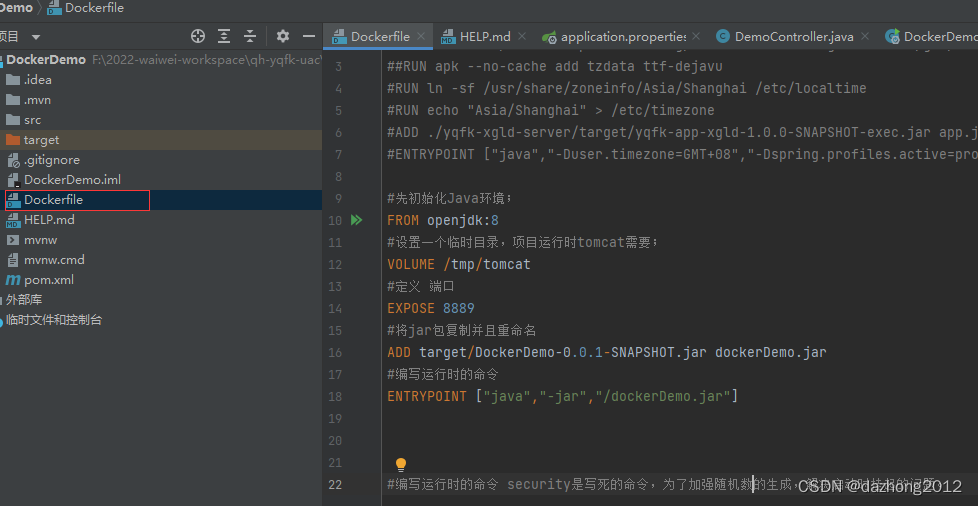Open the project view dropdown arrow

pyautogui.click(x=36, y=37)
